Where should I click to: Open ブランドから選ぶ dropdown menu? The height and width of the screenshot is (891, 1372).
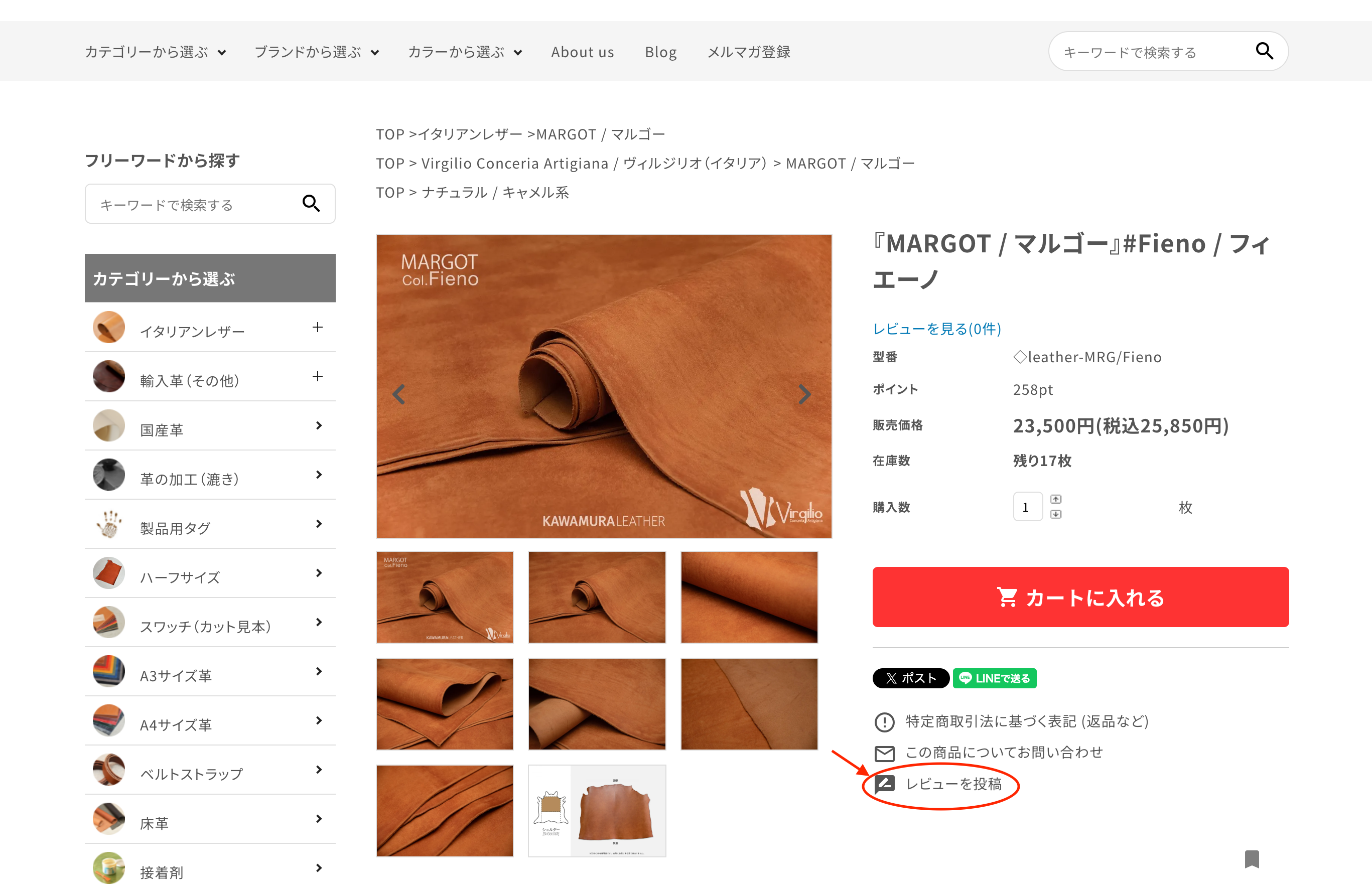[317, 52]
